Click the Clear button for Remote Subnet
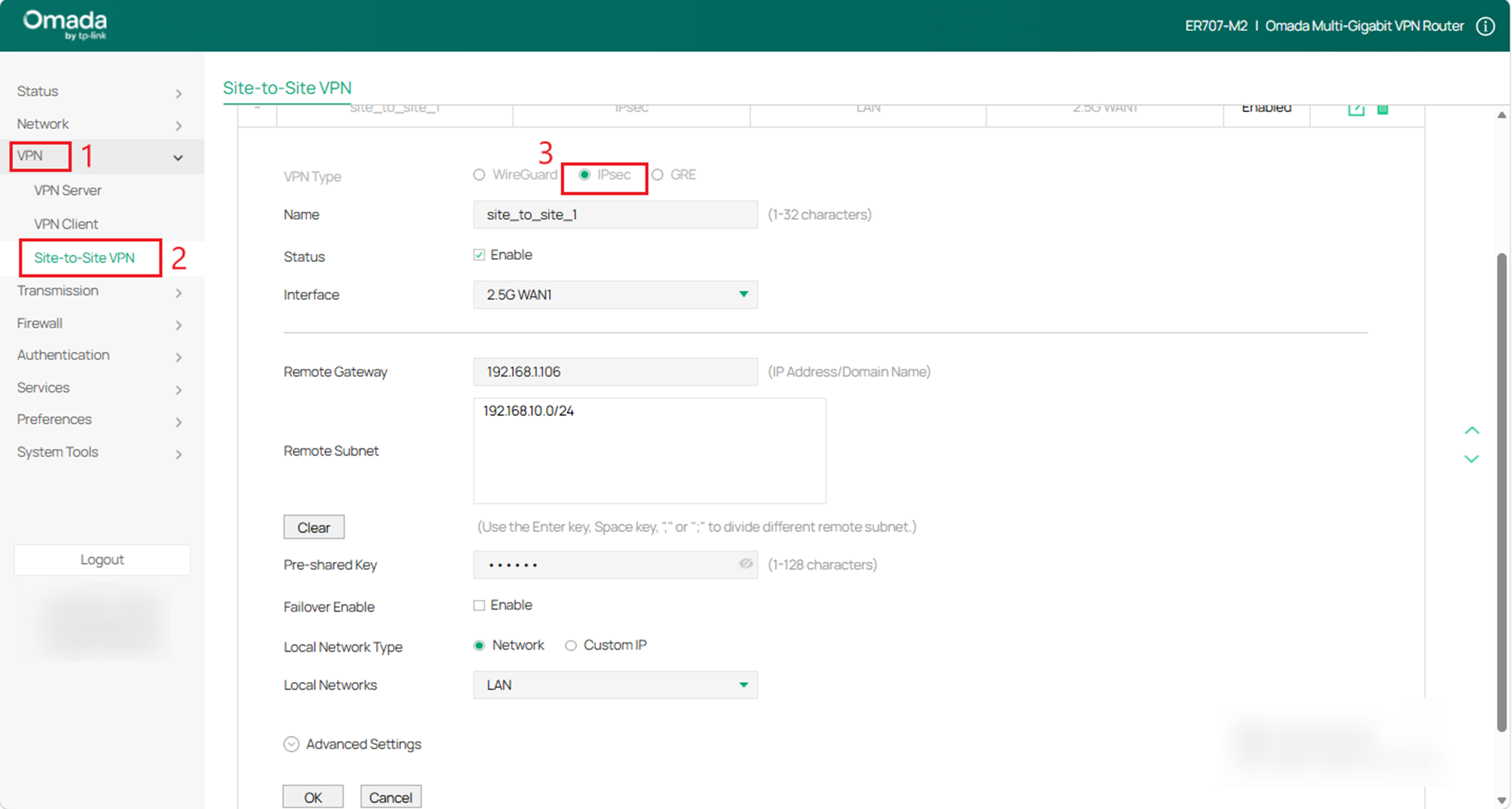This screenshot has height=809, width=1512. point(313,527)
